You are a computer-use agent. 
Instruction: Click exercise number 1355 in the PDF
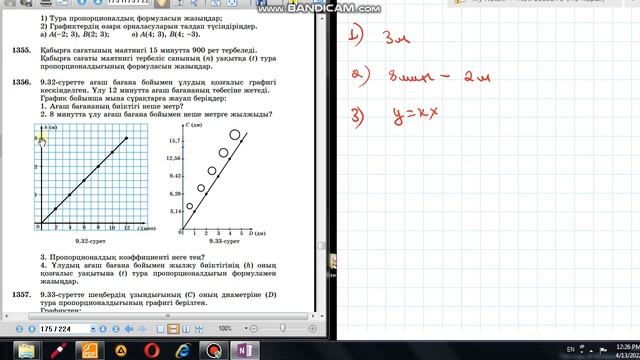pos(21,50)
